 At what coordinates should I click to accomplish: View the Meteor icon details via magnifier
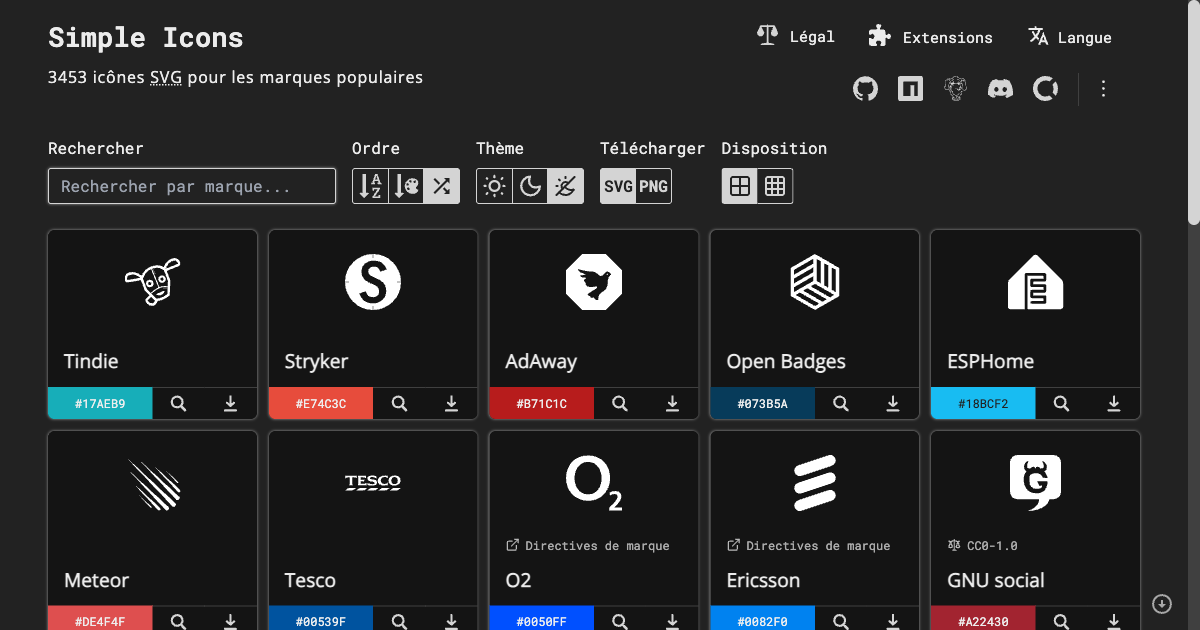coord(178,620)
